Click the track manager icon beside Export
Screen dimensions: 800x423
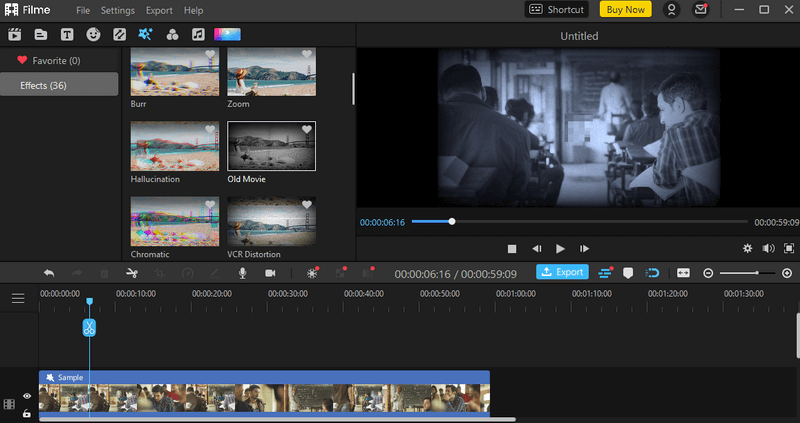[605, 273]
